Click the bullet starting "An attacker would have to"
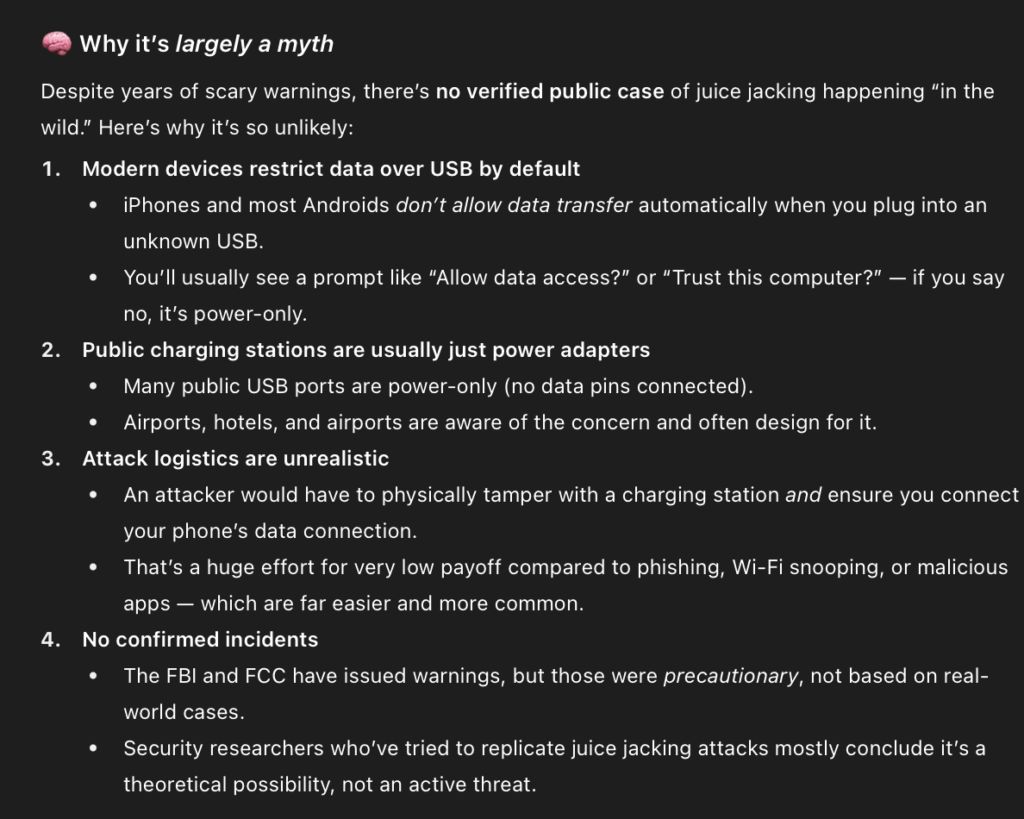Image resolution: width=1024 pixels, height=819 pixels. click(x=570, y=495)
